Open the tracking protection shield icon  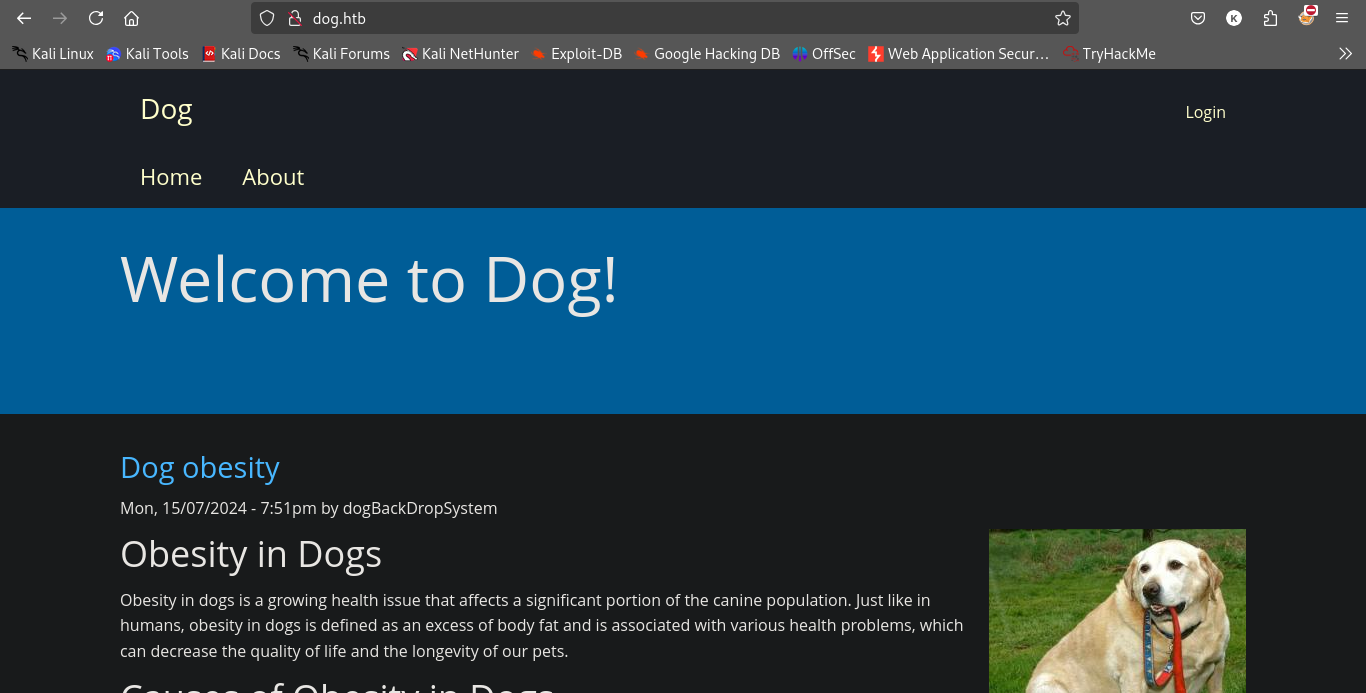click(267, 18)
